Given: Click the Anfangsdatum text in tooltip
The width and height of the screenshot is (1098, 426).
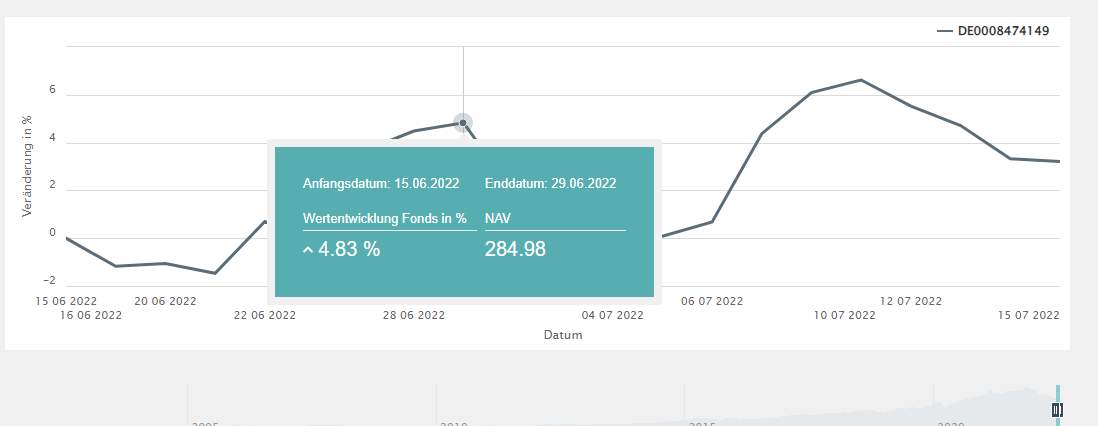Looking at the screenshot, I should click(381, 183).
